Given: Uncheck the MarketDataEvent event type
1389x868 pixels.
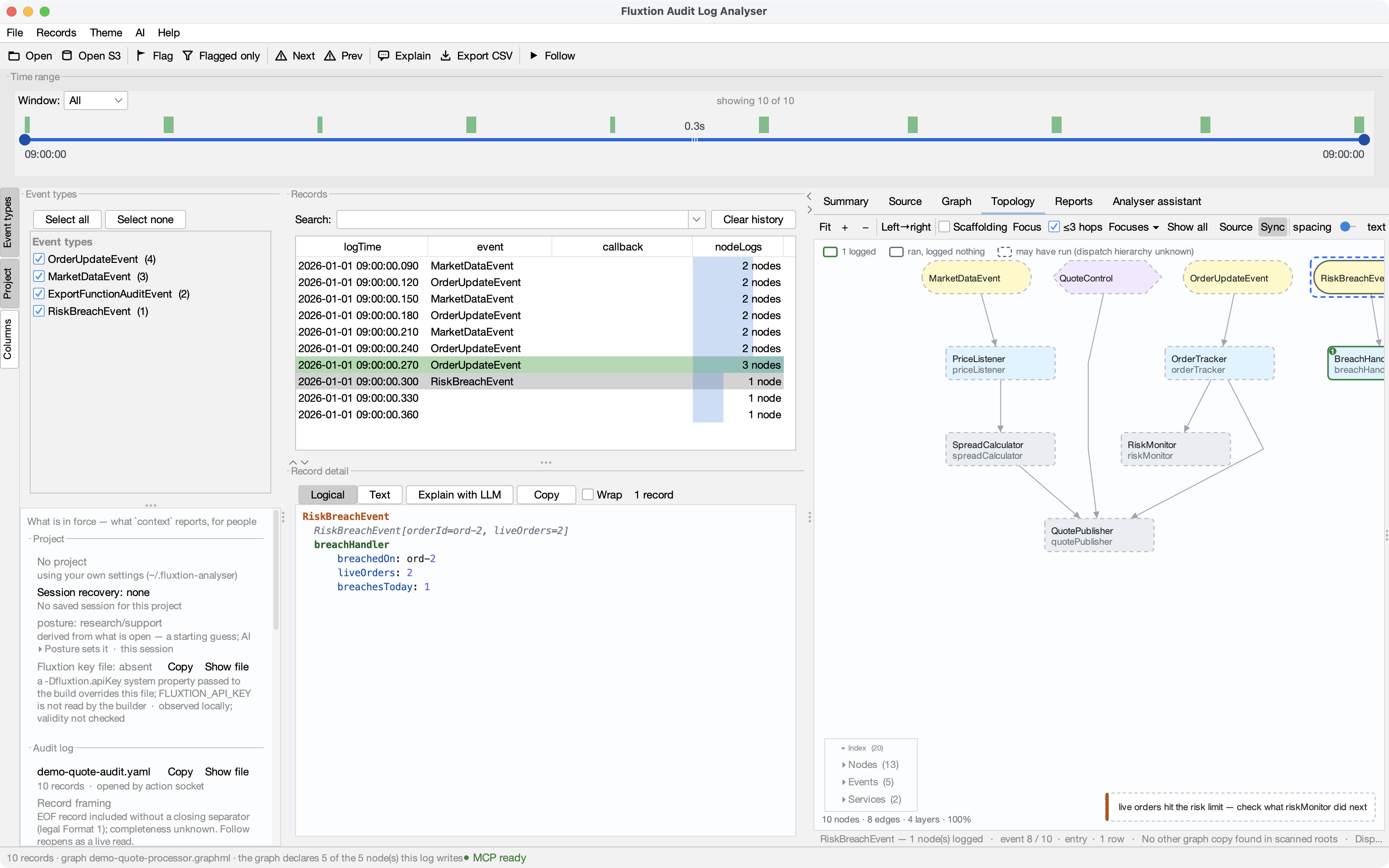Looking at the screenshot, I should point(39,277).
